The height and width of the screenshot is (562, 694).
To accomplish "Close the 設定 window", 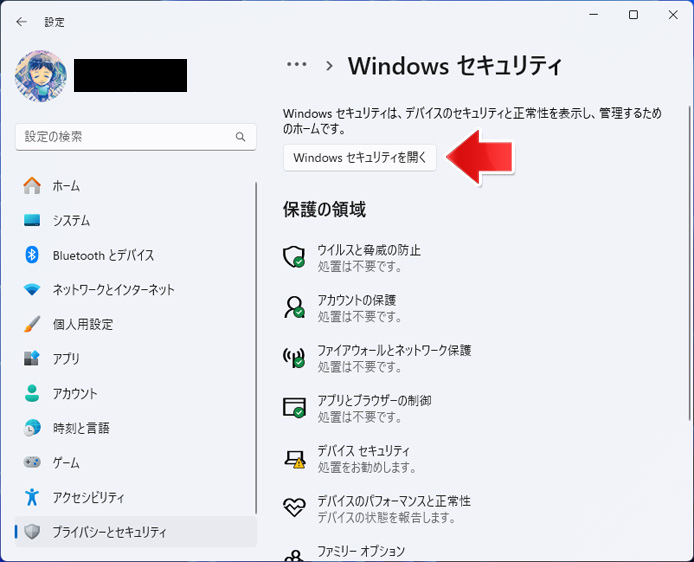I will (673, 15).
